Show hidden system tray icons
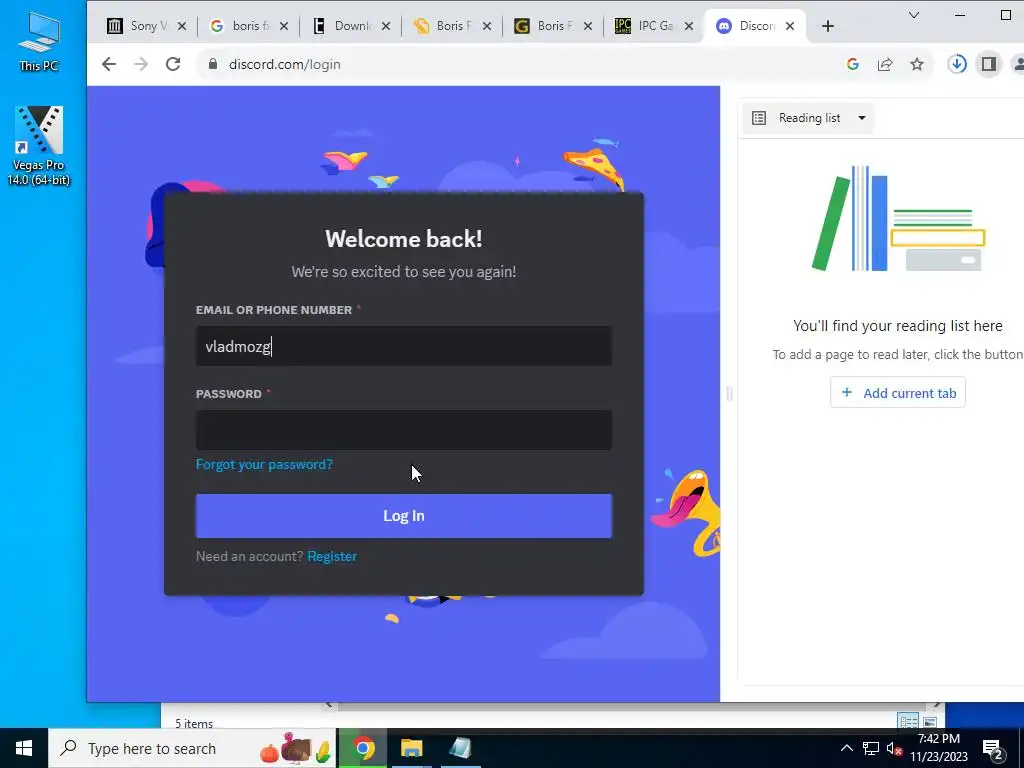The image size is (1024, 768). coord(846,748)
